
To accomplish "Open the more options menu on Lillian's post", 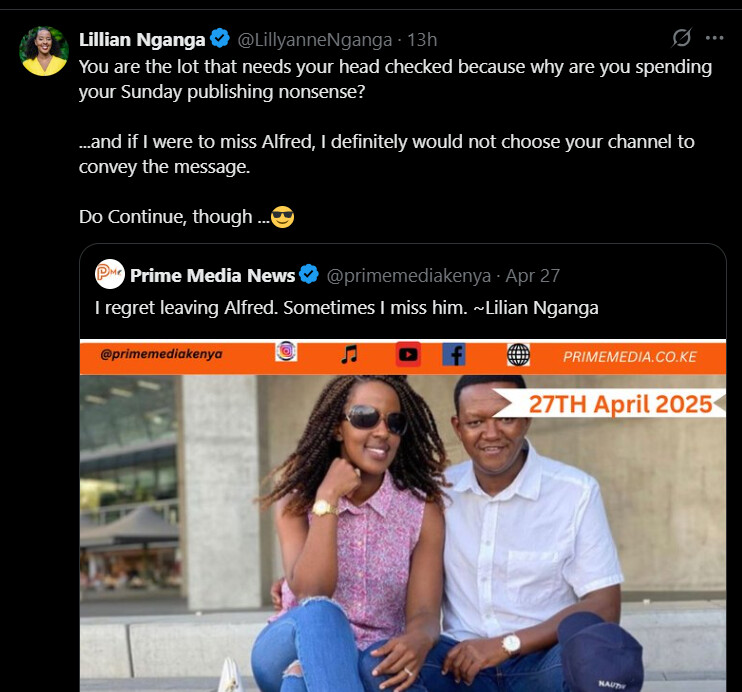I will point(714,38).
